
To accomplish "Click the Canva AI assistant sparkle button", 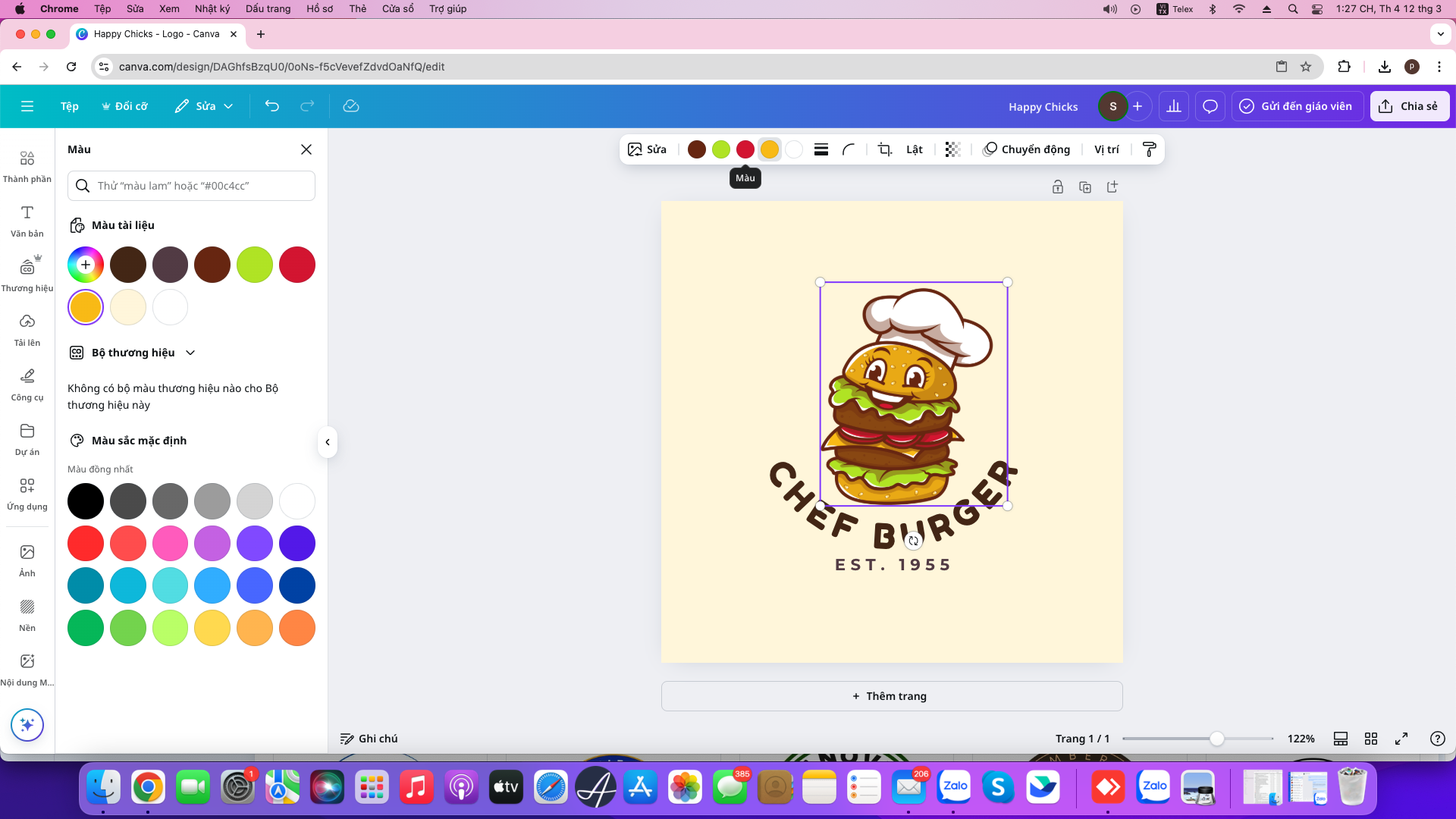I will (x=27, y=725).
